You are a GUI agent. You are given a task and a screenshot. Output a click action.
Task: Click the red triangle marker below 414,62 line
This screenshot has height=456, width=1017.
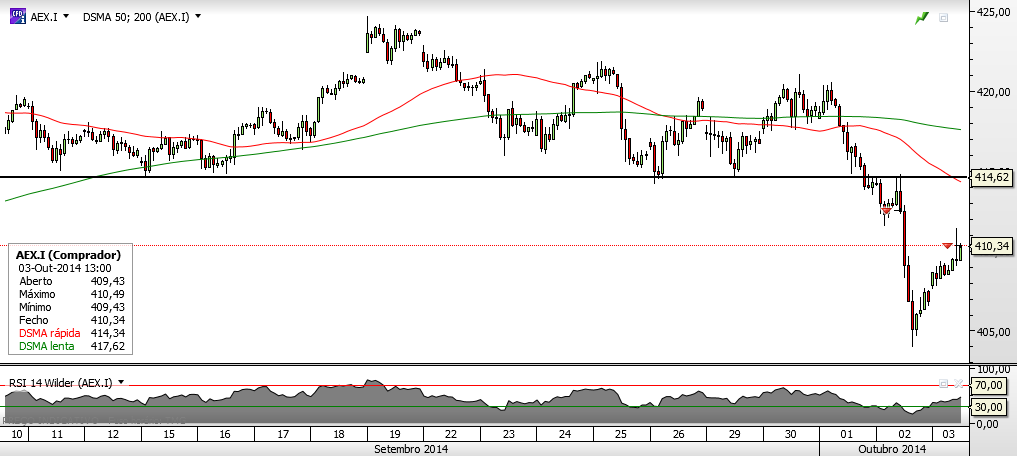(x=886, y=211)
